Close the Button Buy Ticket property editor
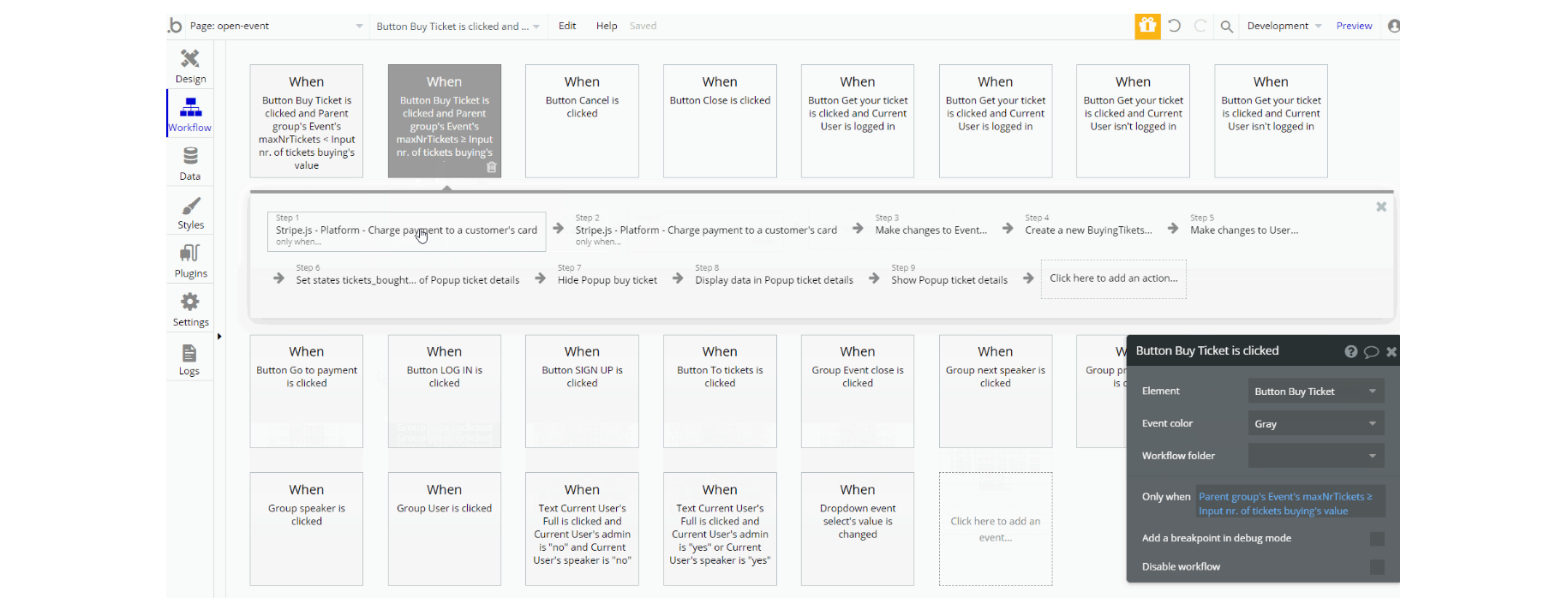1568x598 pixels. click(x=1391, y=351)
